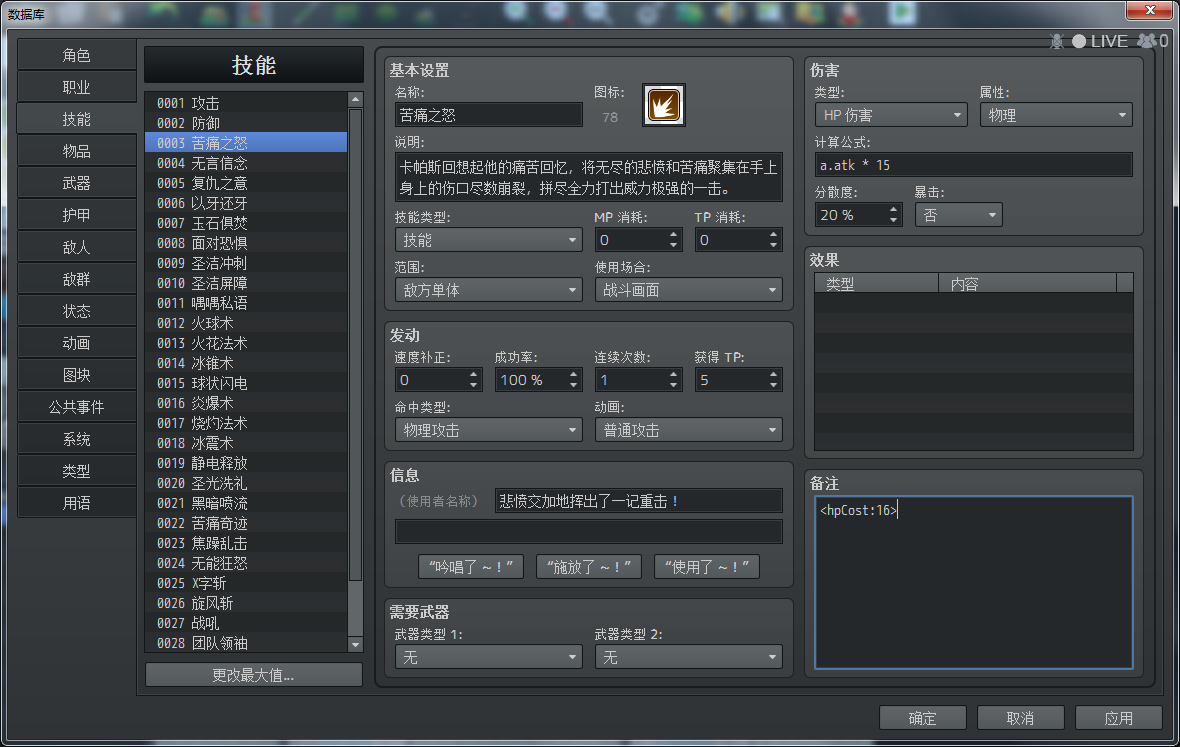Open the 角色 database tab
This screenshot has width=1180, height=747.
[x=76, y=56]
